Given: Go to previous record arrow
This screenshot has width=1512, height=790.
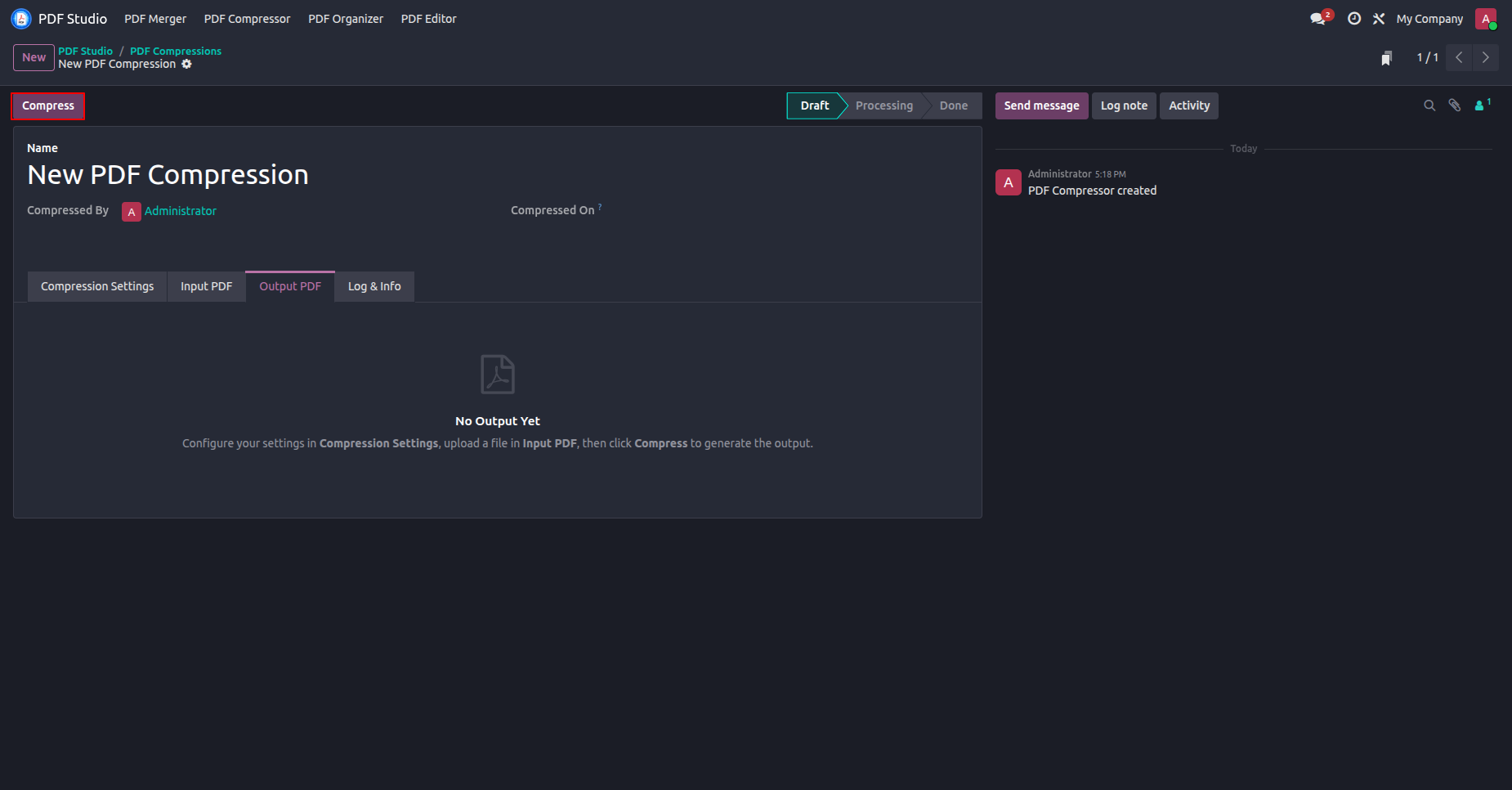Looking at the screenshot, I should coord(1459,57).
